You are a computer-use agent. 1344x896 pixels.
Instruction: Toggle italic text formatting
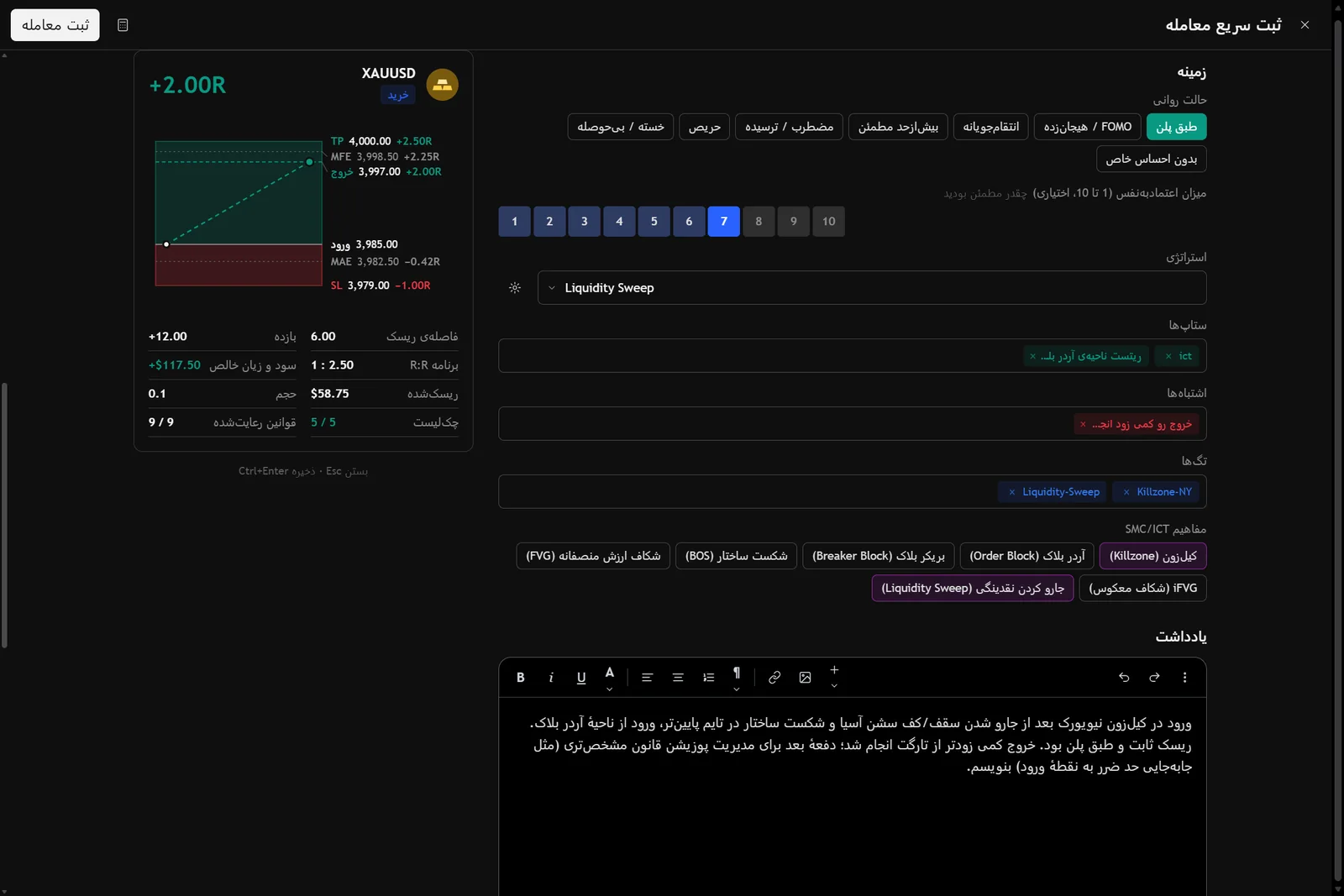pyautogui.click(x=551, y=678)
